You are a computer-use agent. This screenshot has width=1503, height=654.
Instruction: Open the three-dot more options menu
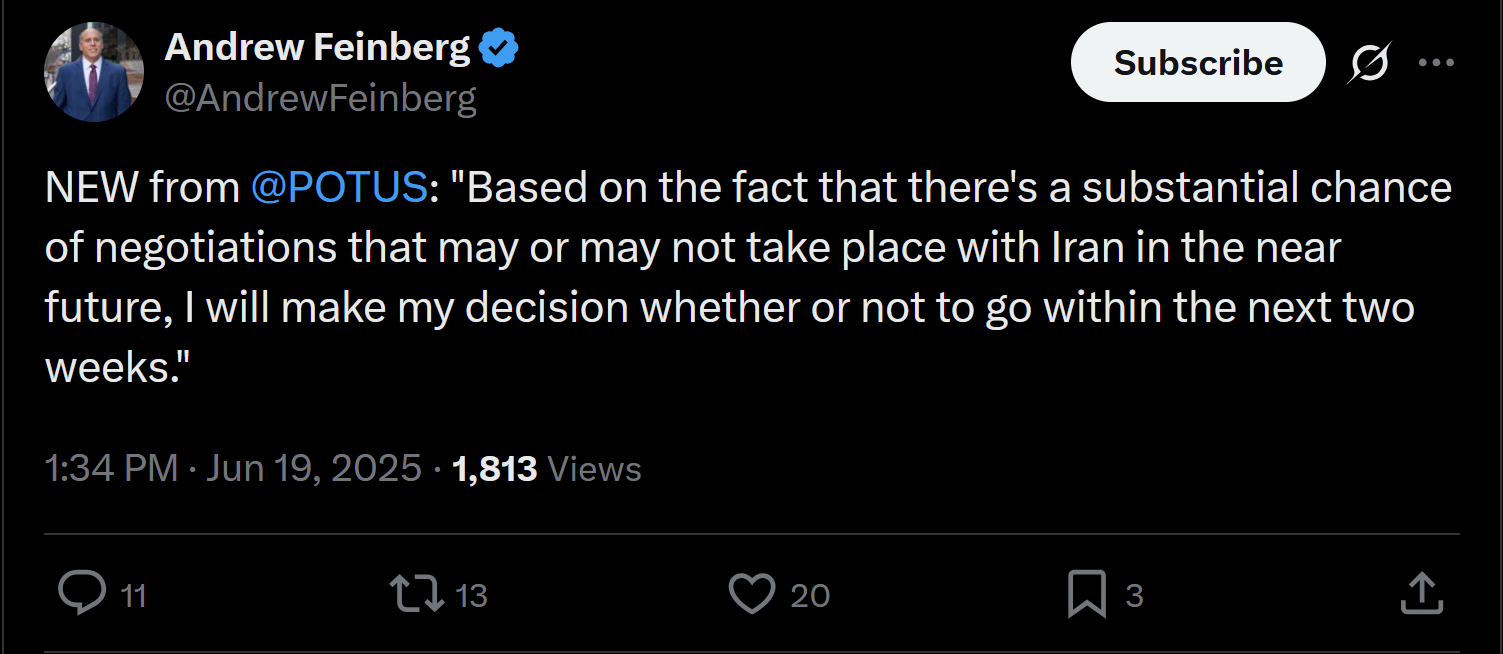tap(1436, 62)
